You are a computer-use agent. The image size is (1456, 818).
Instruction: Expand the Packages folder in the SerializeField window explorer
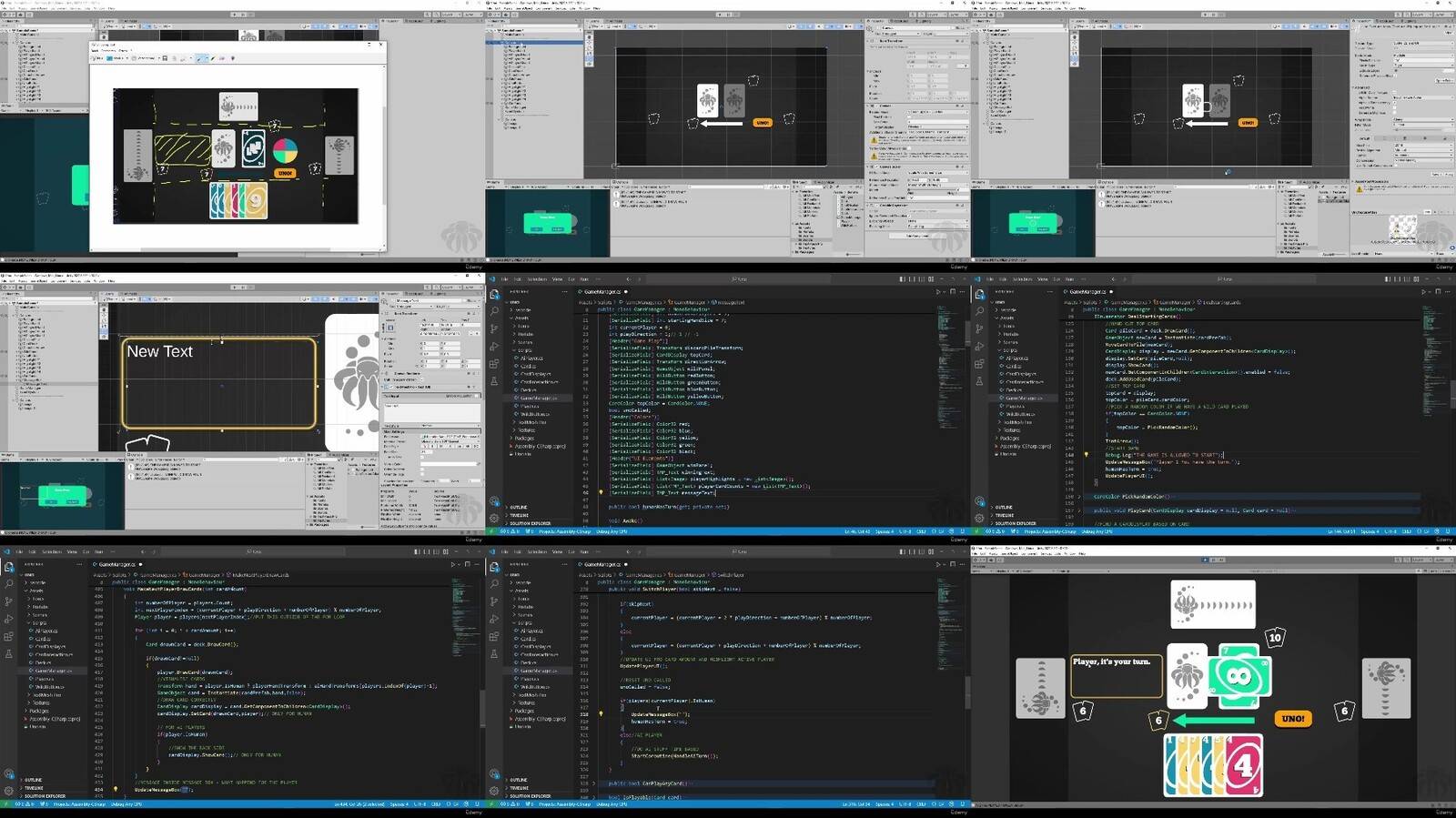pos(524,438)
